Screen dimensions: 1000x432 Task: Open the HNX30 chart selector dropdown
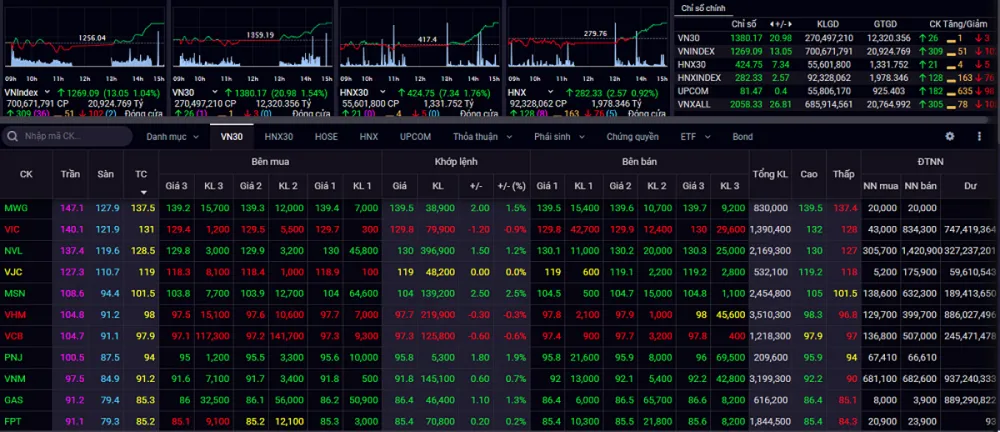click(384, 91)
